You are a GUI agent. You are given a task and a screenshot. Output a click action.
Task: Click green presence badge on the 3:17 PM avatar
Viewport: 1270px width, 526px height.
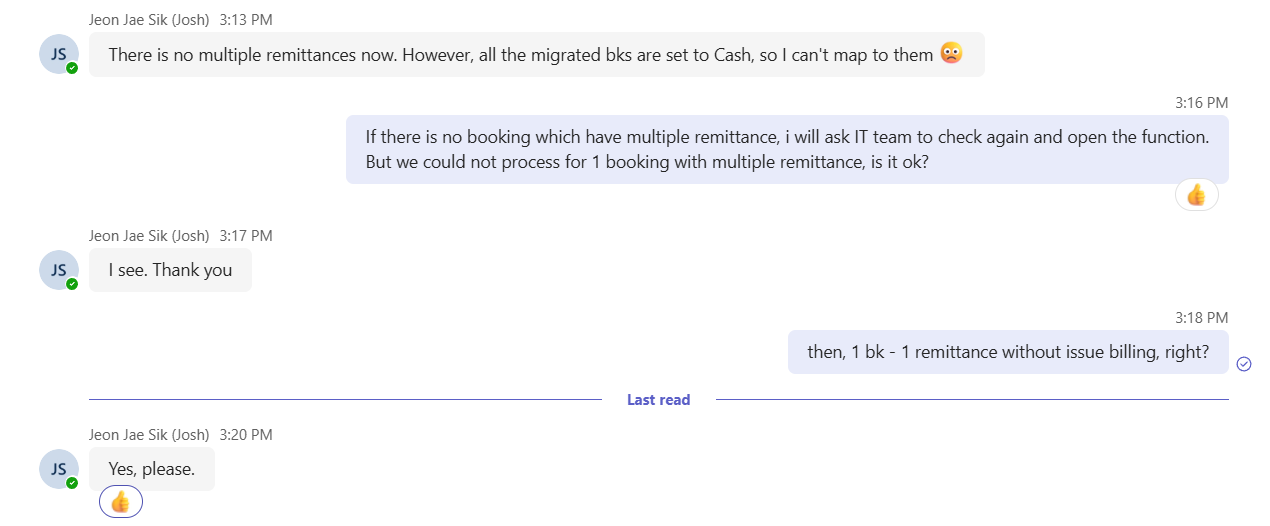pos(72,284)
